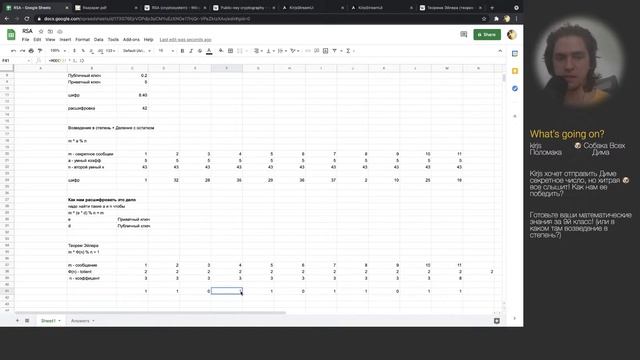The height and width of the screenshot is (360, 640).
Task: Click the cell name box
Action: (x=16, y=61)
